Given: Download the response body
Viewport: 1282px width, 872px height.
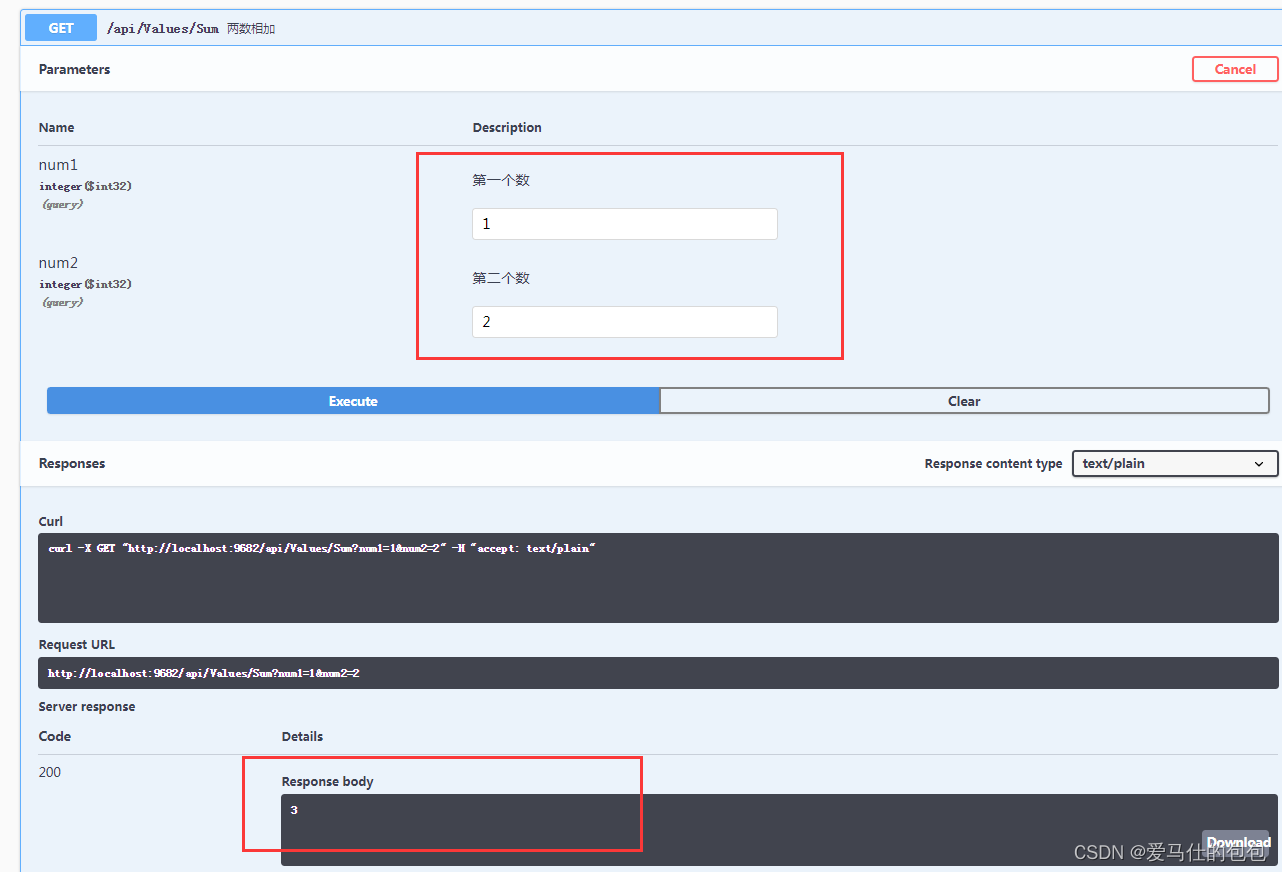Looking at the screenshot, I should click(1236, 843).
